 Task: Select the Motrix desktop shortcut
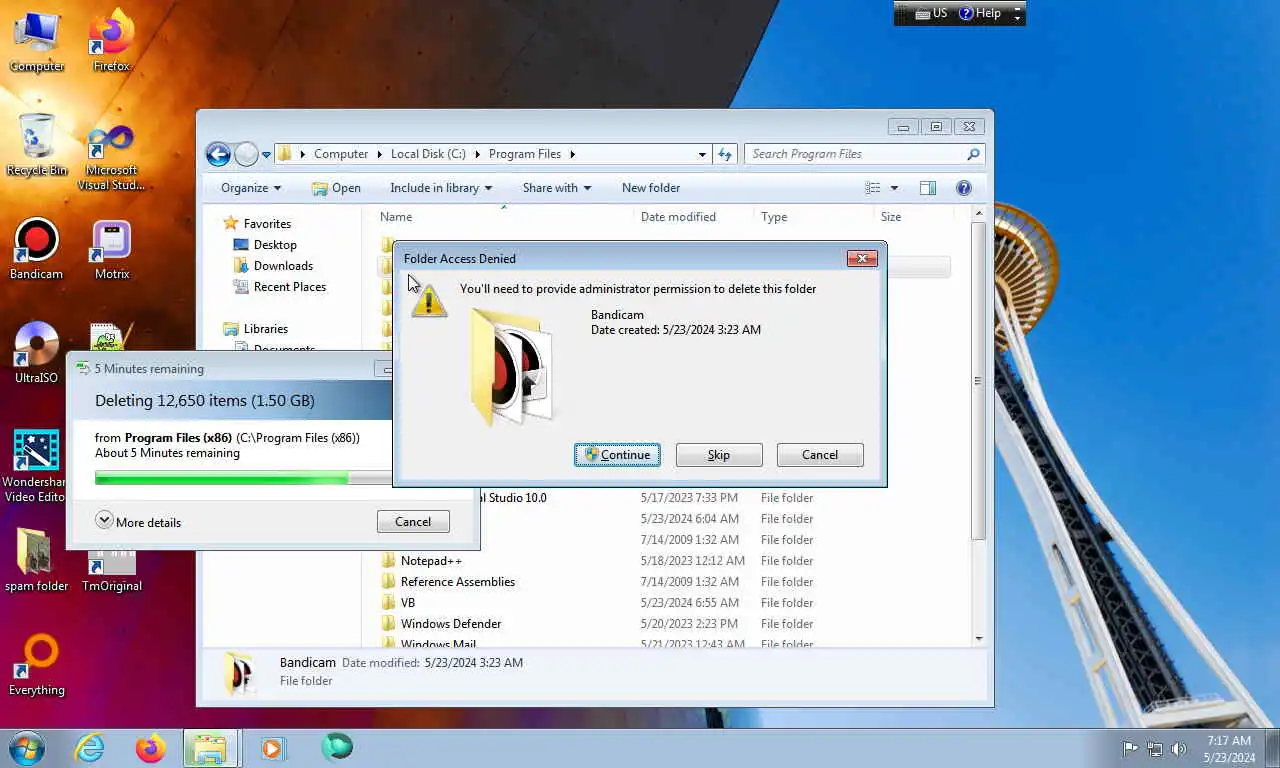[x=111, y=250]
